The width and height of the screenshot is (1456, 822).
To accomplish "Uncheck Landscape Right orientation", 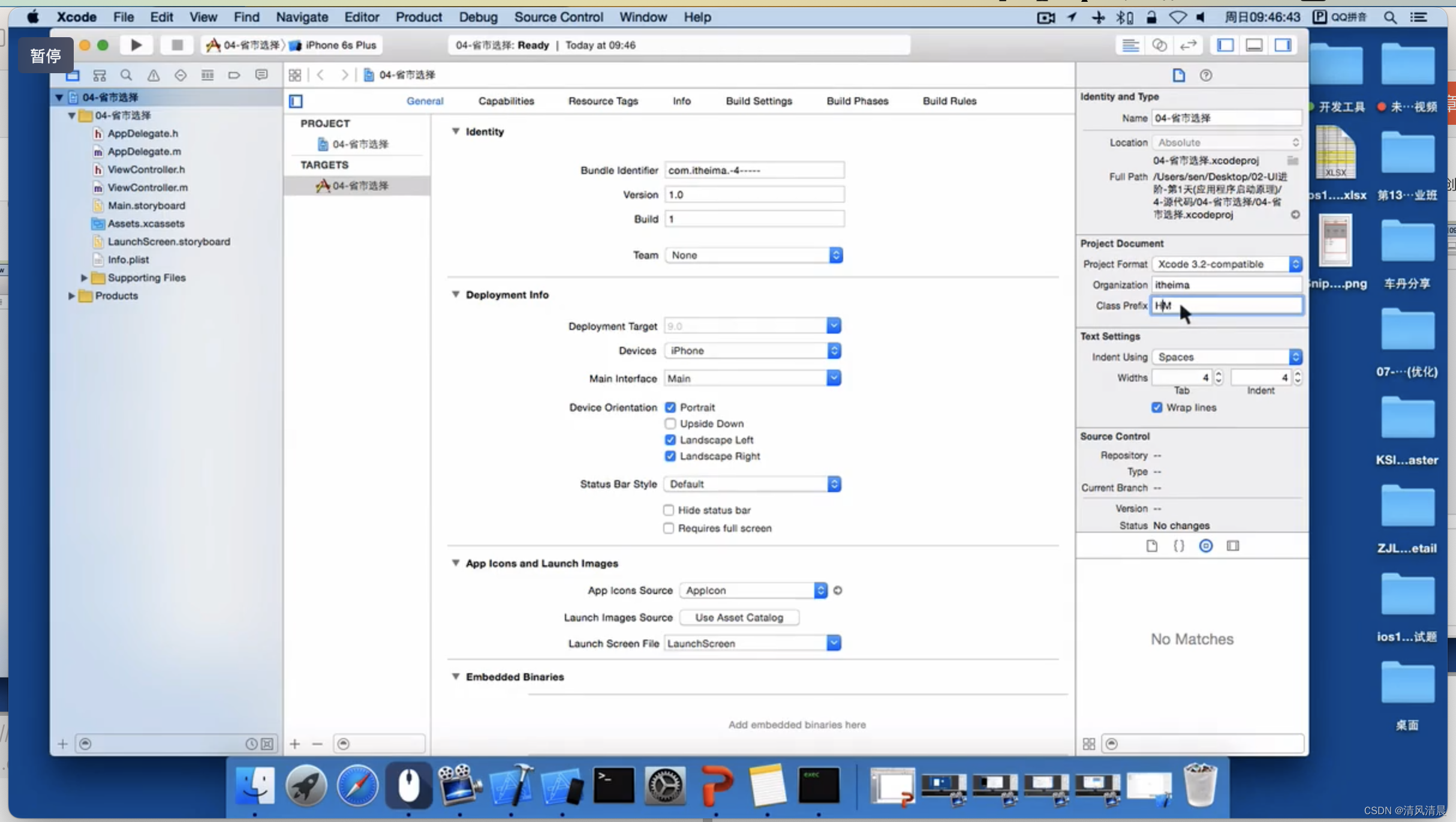I will tap(670, 456).
